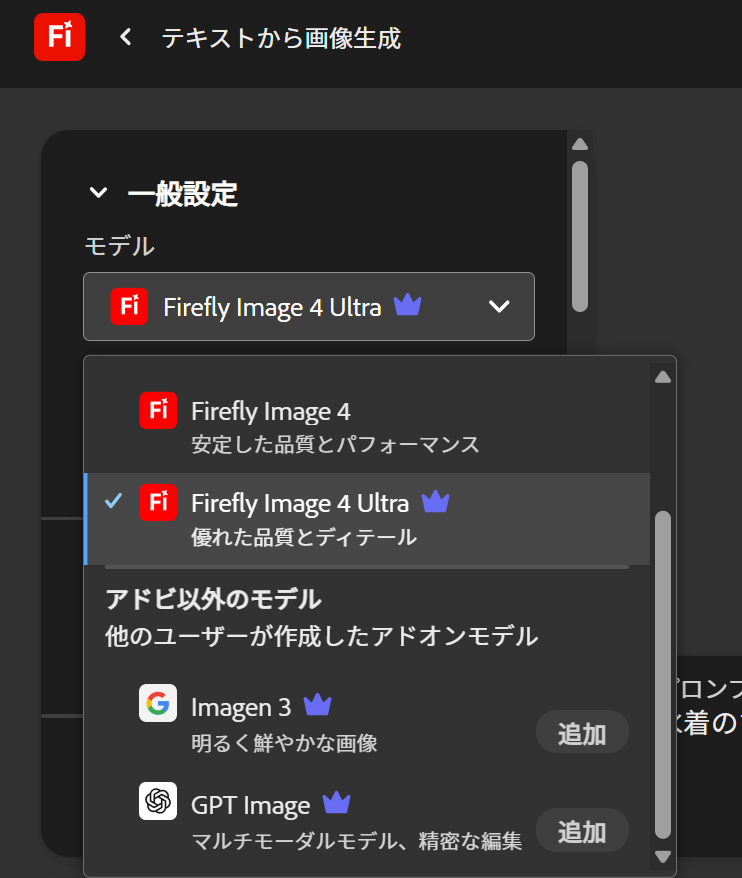This screenshot has width=742, height=878.
Task: Click the 他のユーザーが作成したアドオンモデル description text
Action: coord(321,637)
